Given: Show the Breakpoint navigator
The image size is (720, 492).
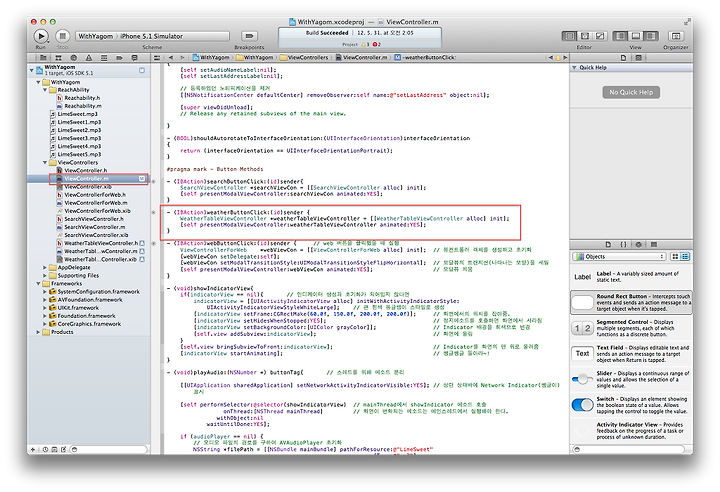Looking at the screenshot, I should coord(119,58).
